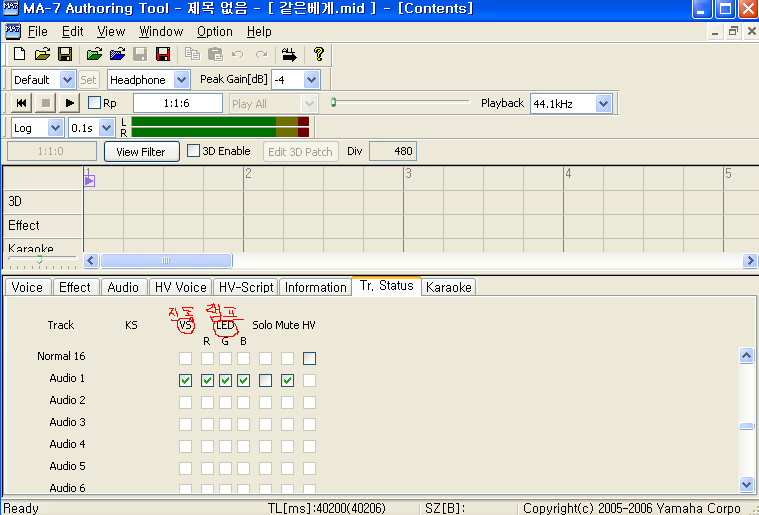Click the purple start marker on the timeline
759x515 pixels.
pyautogui.click(x=89, y=181)
